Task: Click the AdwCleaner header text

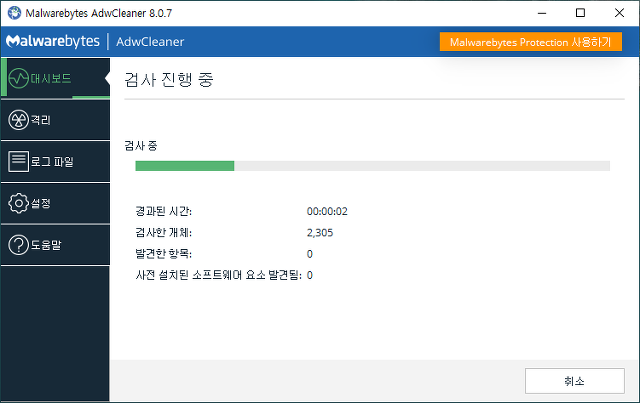Action: coord(150,42)
